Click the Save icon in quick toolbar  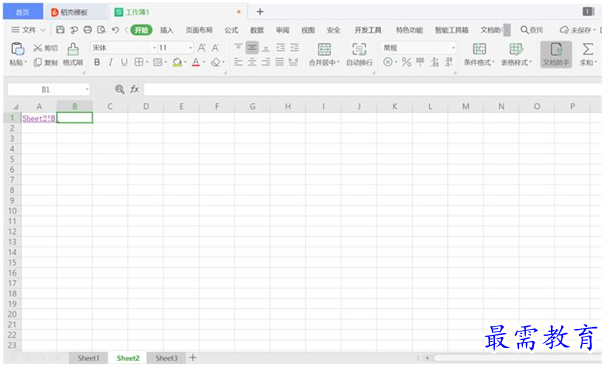(60, 30)
